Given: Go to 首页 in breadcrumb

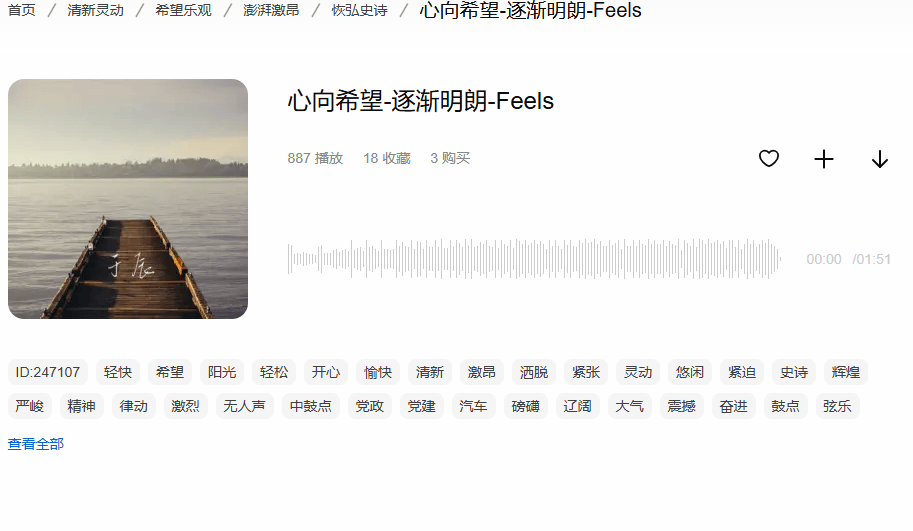Looking at the screenshot, I should (x=22, y=10).
